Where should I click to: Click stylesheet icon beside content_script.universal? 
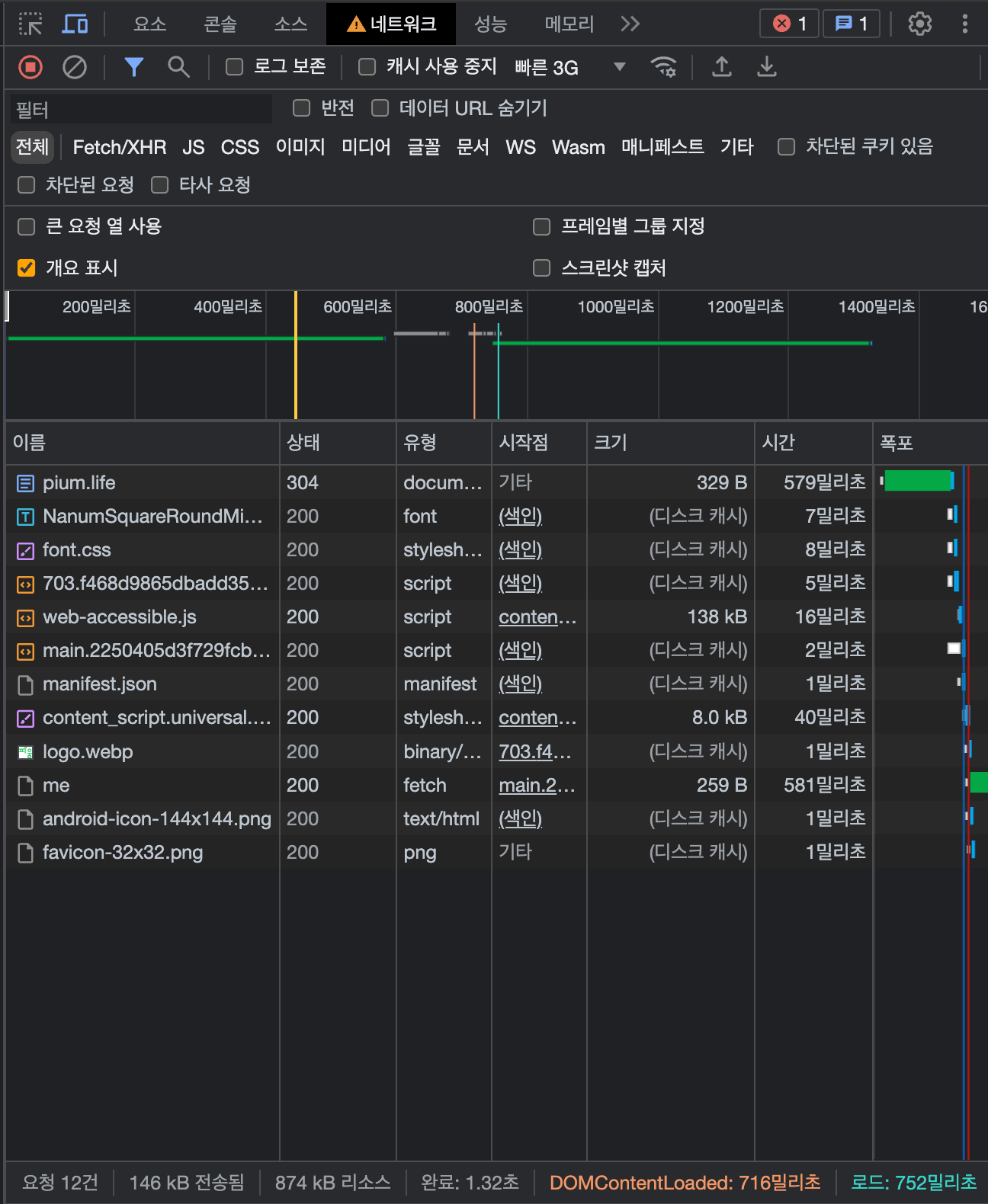[25, 719]
